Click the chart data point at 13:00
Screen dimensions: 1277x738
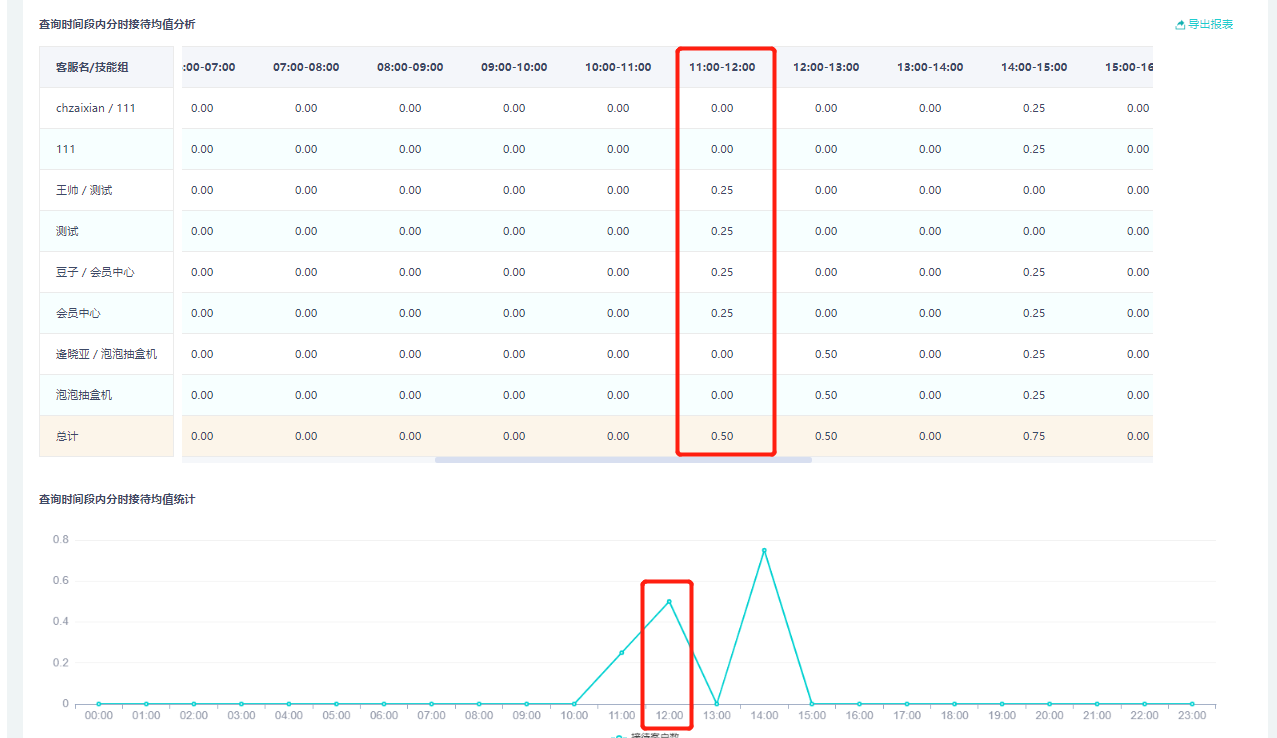[717, 704]
